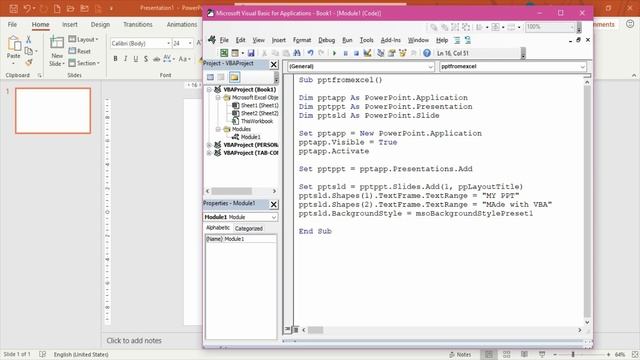
Task: Run the macro with the play icon
Action: tap(334, 53)
